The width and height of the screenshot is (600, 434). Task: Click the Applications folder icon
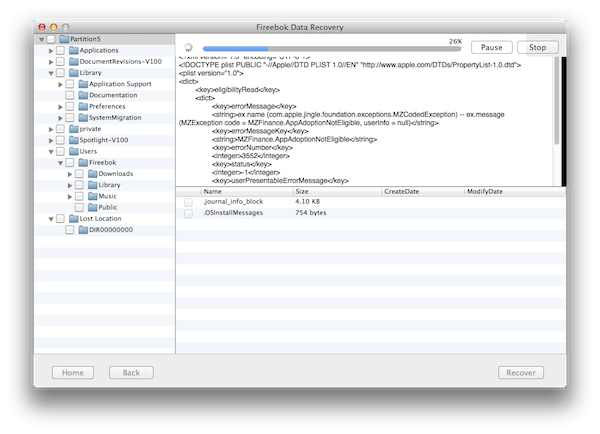click(74, 50)
